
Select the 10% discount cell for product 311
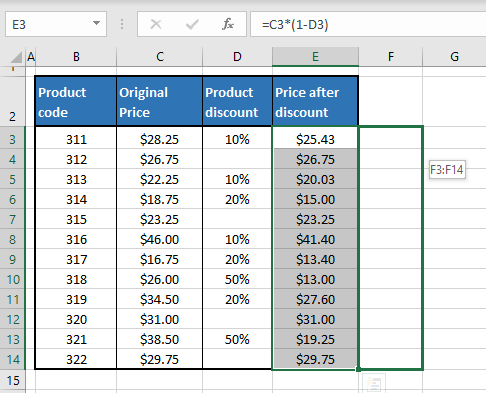coord(237,139)
